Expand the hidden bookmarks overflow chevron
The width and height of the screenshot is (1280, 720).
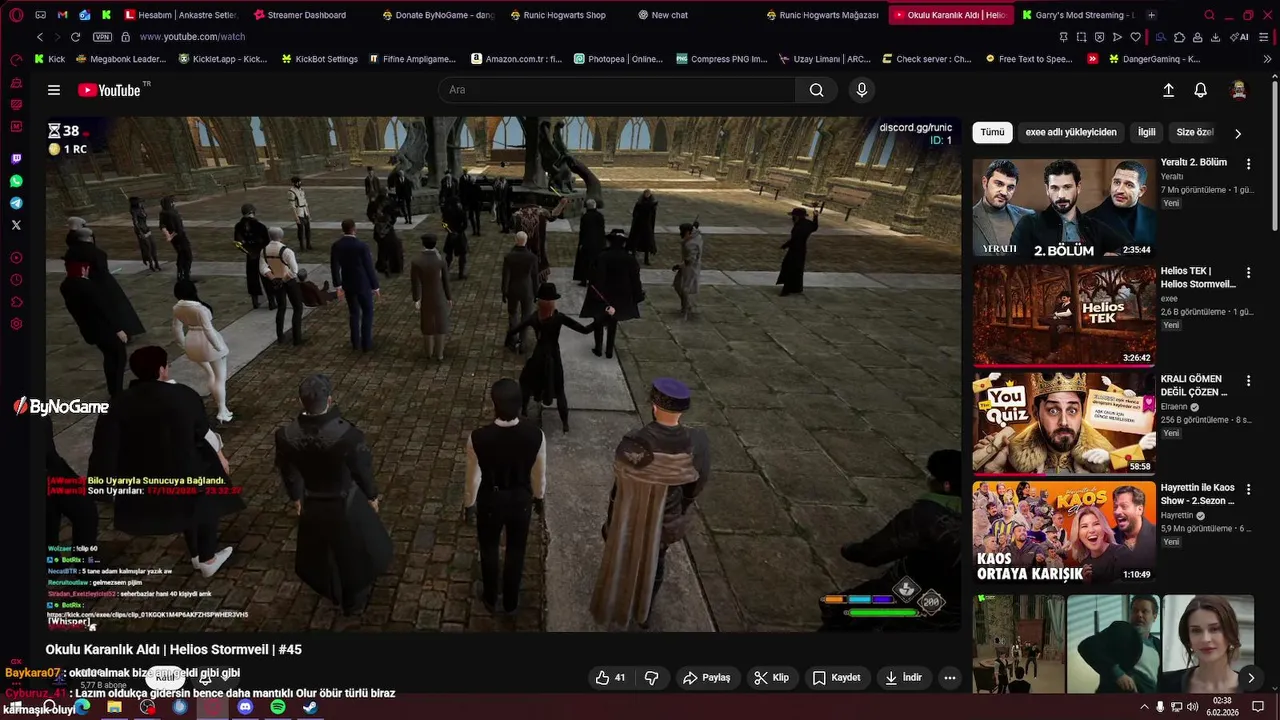[x=1268, y=59]
